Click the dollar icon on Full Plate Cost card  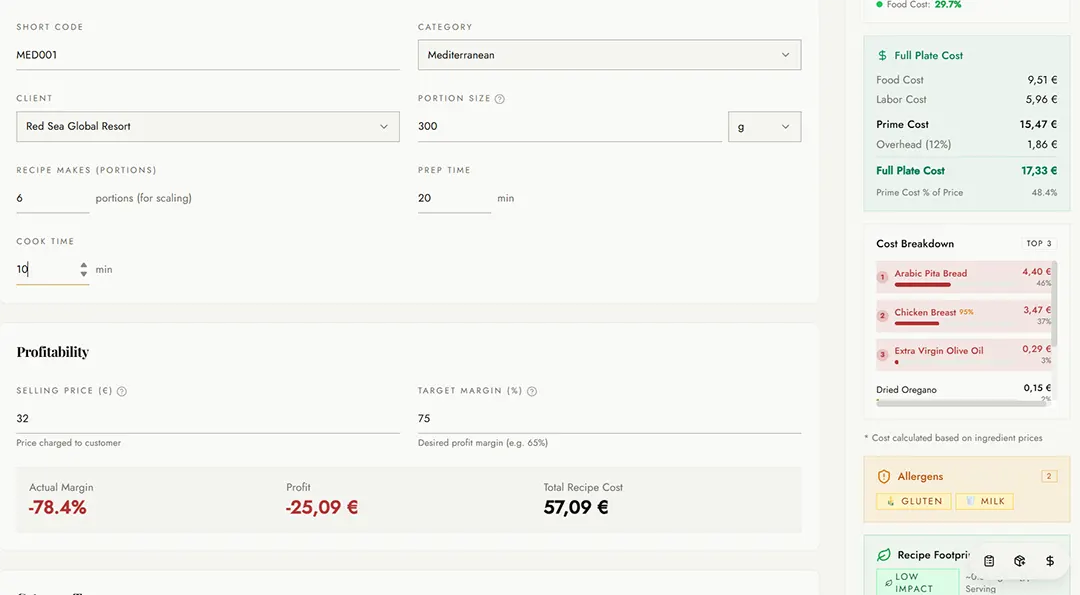(x=882, y=55)
